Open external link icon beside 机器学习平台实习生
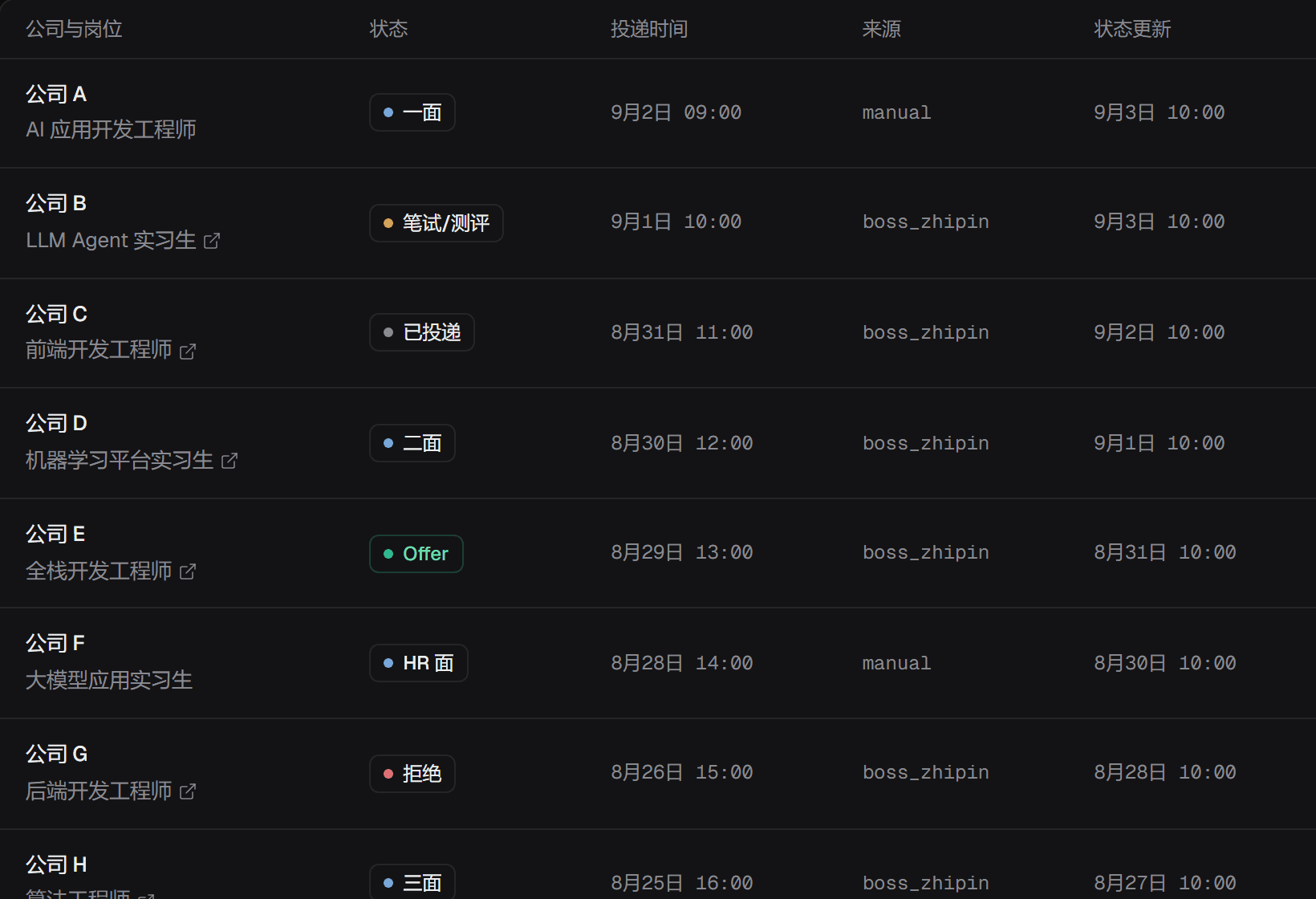The height and width of the screenshot is (899, 1316). click(x=229, y=461)
